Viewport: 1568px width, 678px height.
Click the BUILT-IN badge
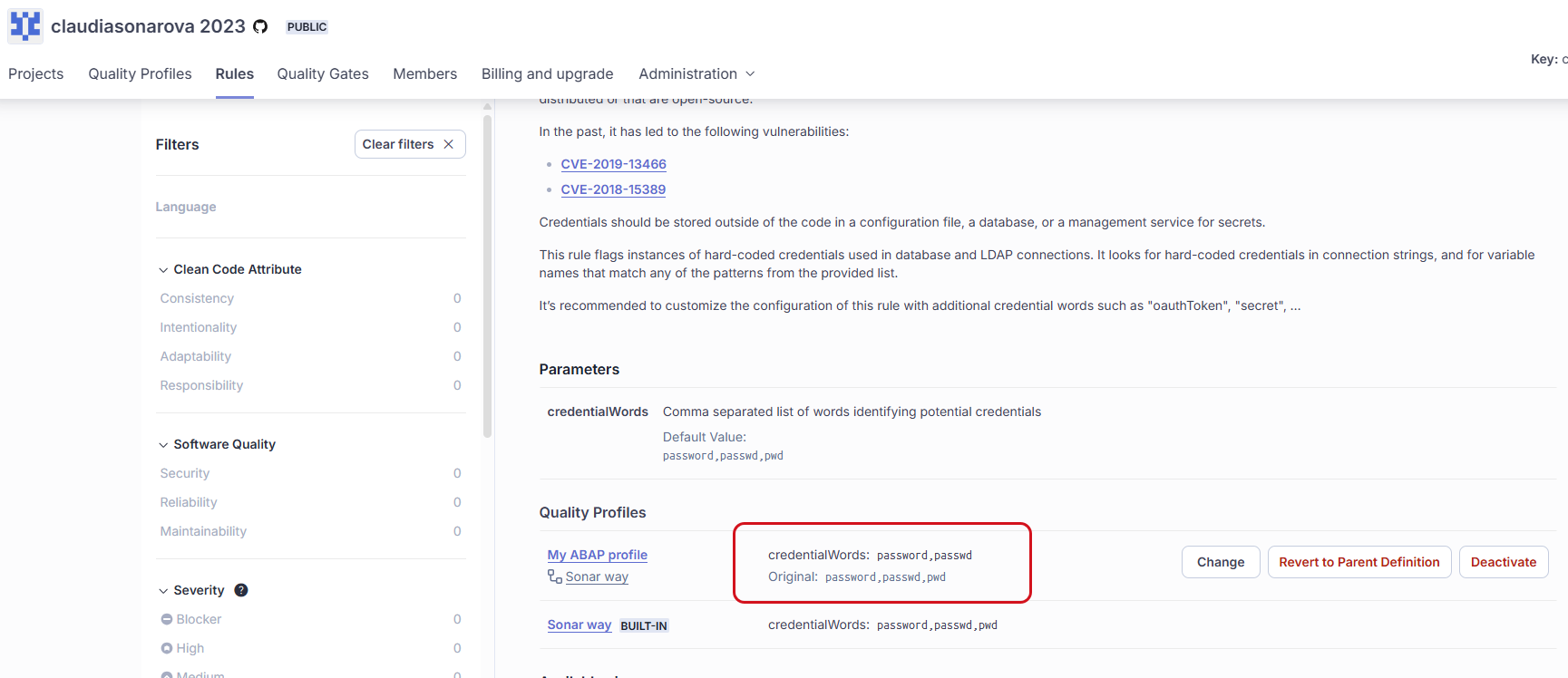(644, 626)
